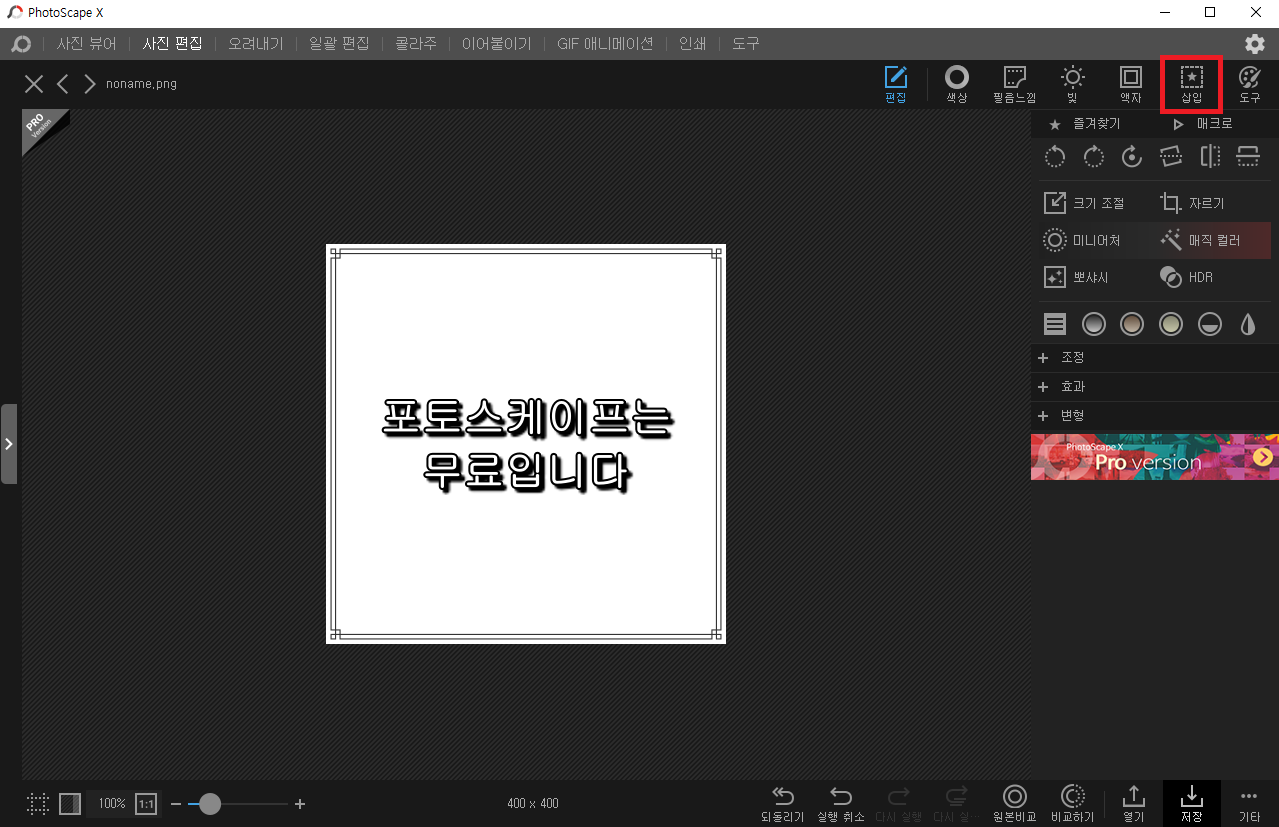1279x827 pixels.
Task: Open the HDR effect
Action: point(1187,277)
